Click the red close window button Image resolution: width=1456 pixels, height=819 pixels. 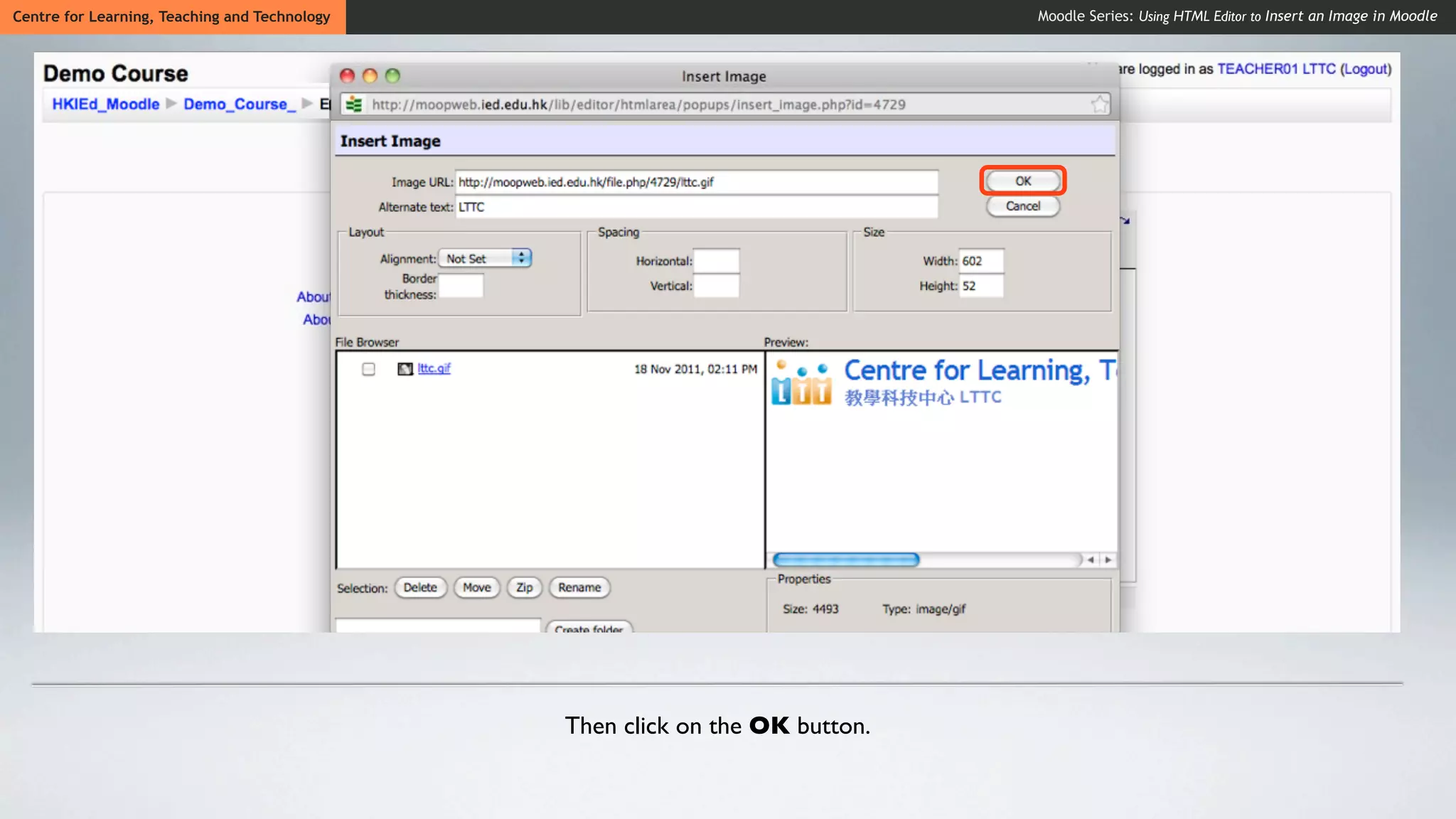(347, 76)
